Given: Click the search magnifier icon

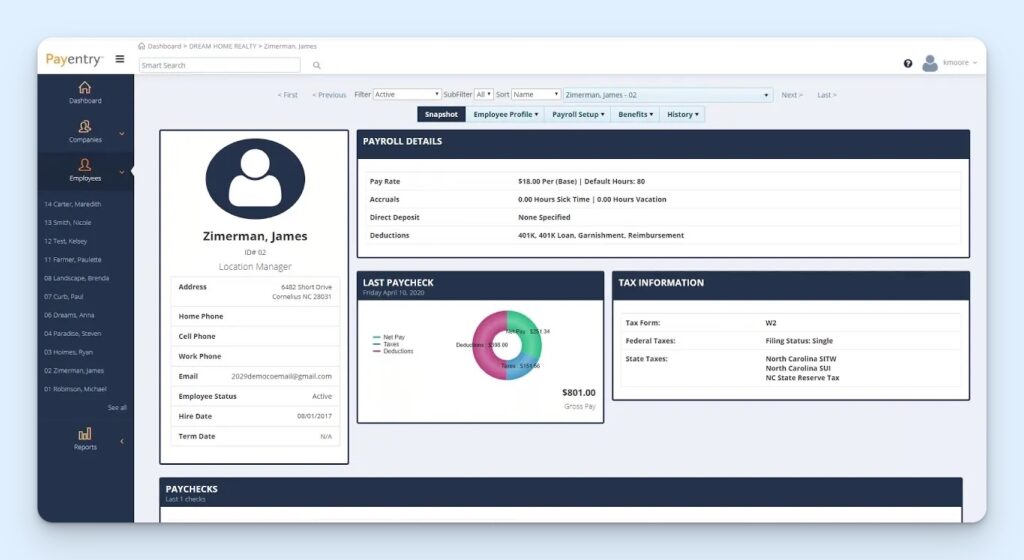Looking at the screenshot, I should click(317, 65).
